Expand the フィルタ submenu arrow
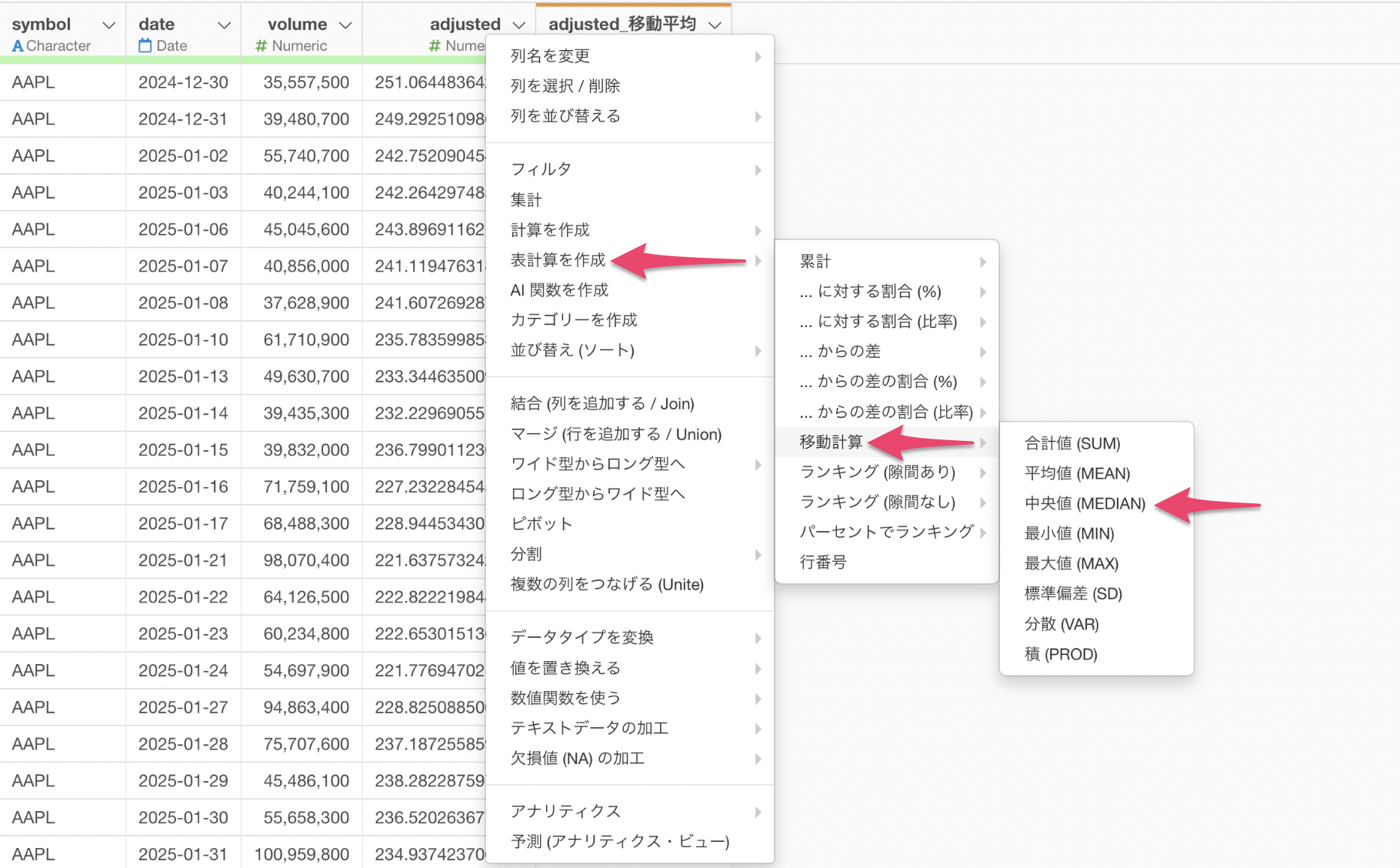 pos(758,170)
